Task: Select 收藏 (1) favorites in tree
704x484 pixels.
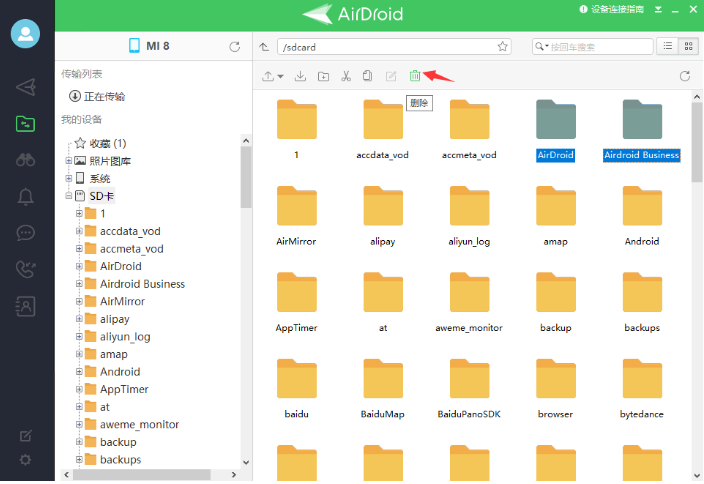Action: pyautogui.click(x=101, y=143)
